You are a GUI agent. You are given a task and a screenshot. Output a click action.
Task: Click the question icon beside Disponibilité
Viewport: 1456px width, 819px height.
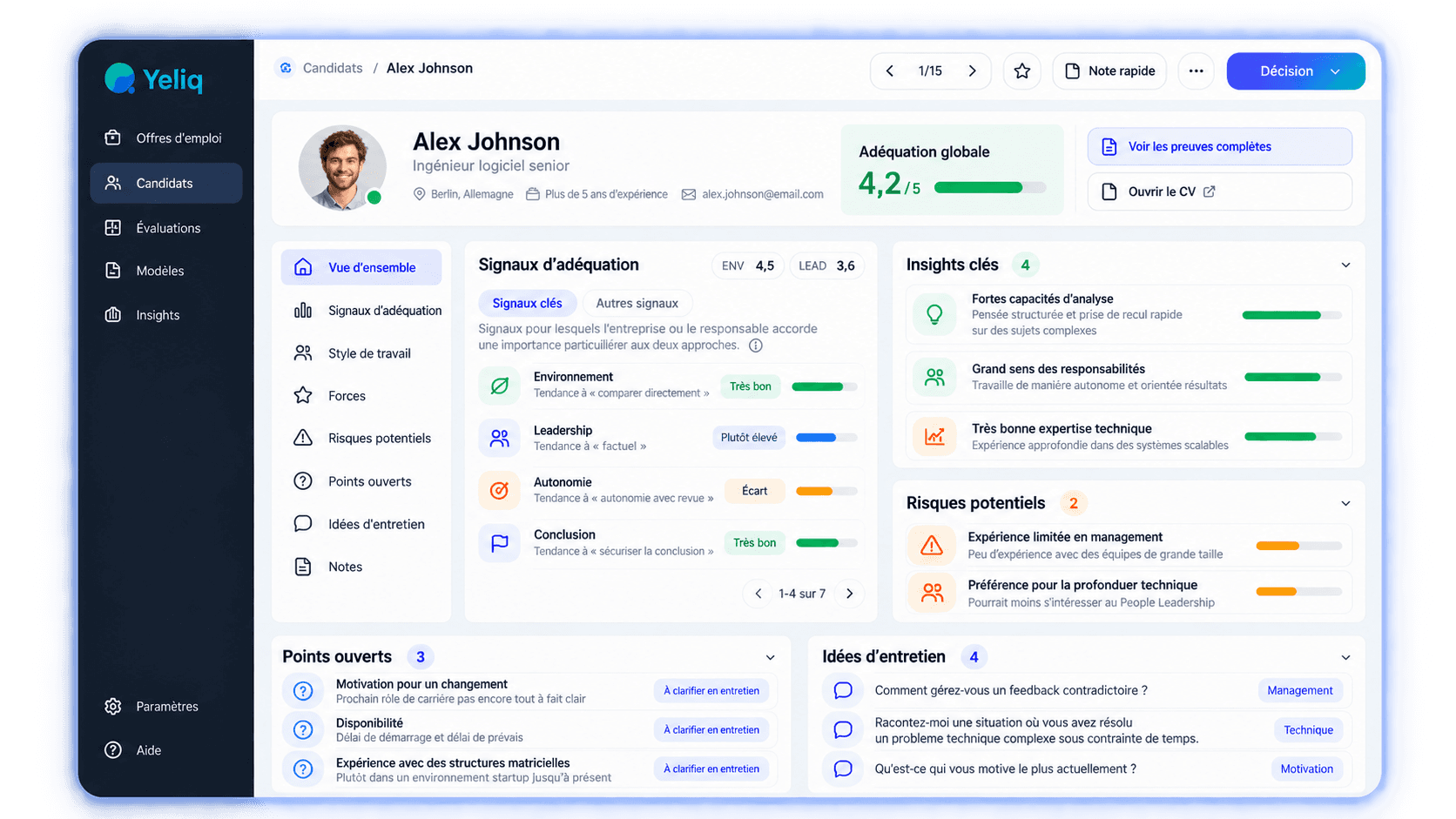click(303, 729)
